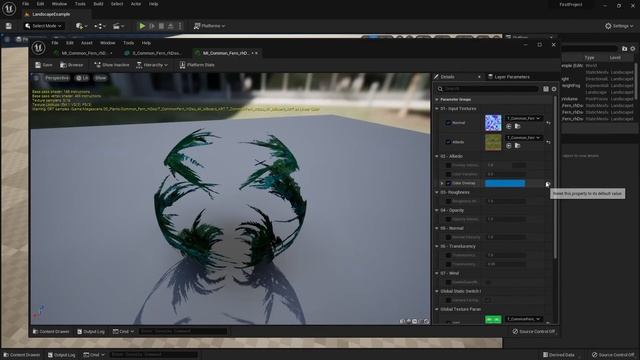Enable the Opacity parameter checkbox under 04 - Opacity
640x360 pixels.
point(448,219)
